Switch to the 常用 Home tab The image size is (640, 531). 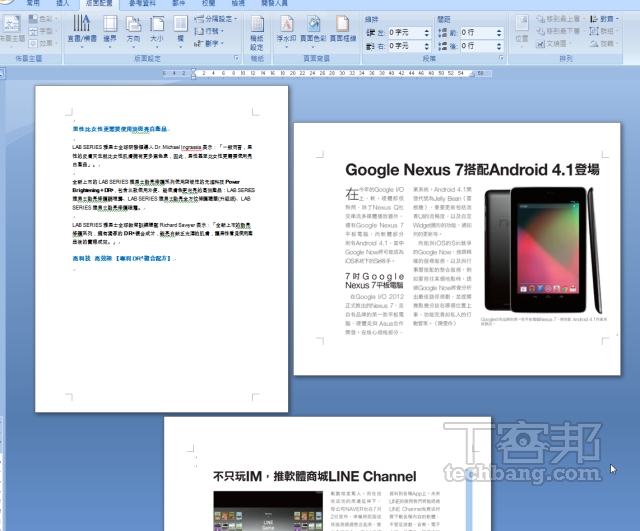33,3
